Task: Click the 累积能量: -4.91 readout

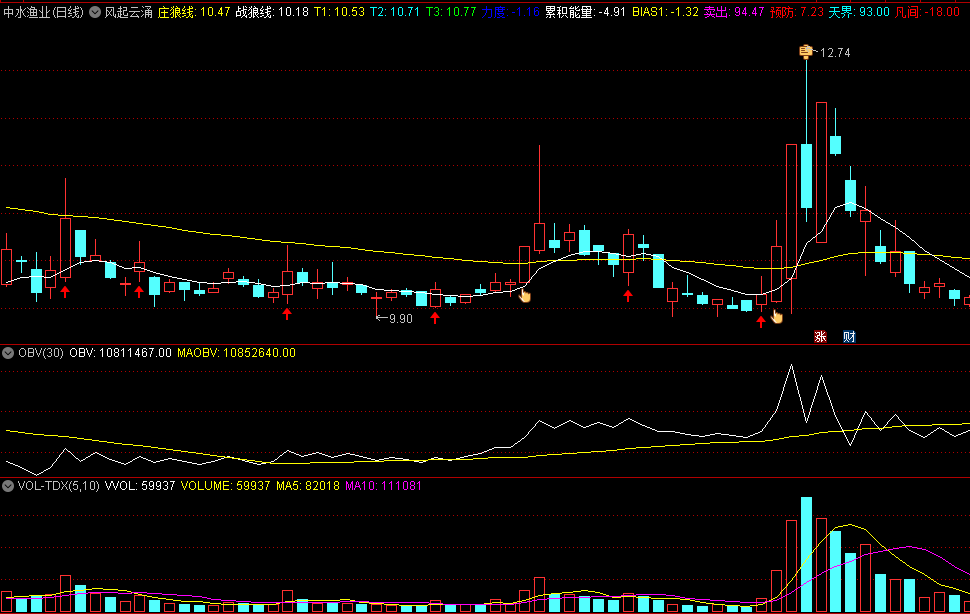Action: 585,12
